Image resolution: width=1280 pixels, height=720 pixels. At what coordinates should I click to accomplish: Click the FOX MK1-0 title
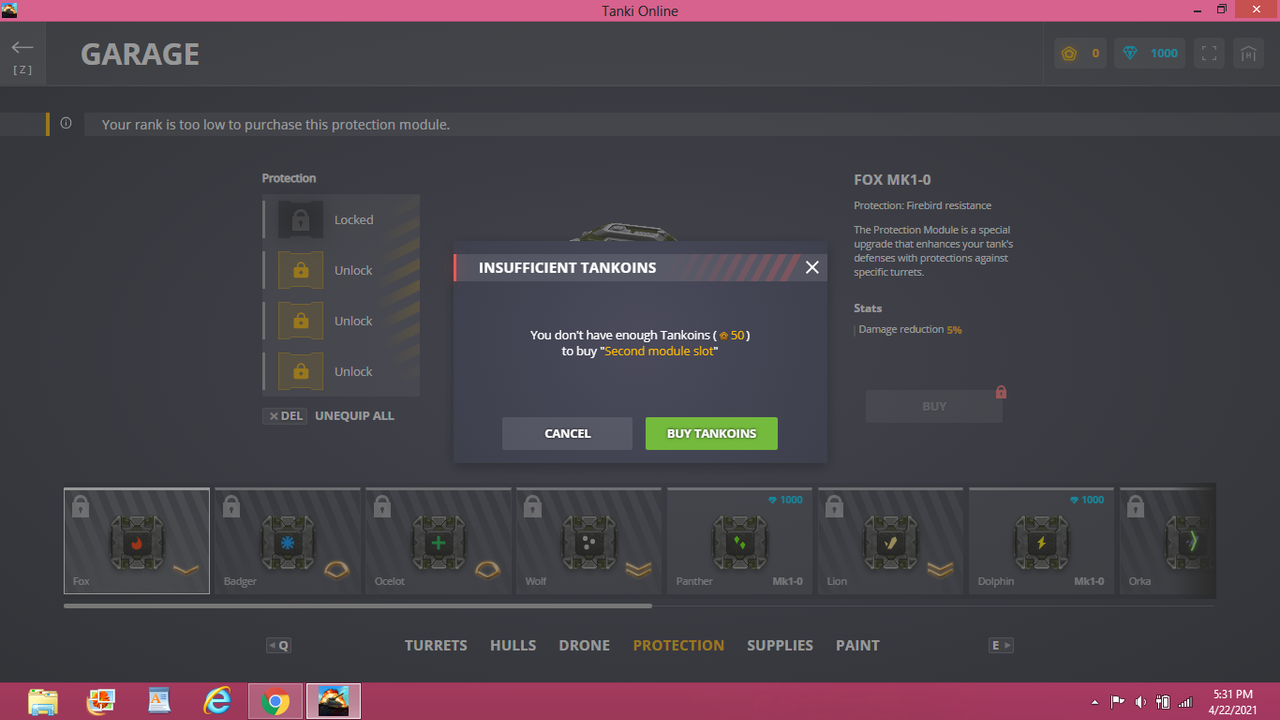tap(892, 180)
